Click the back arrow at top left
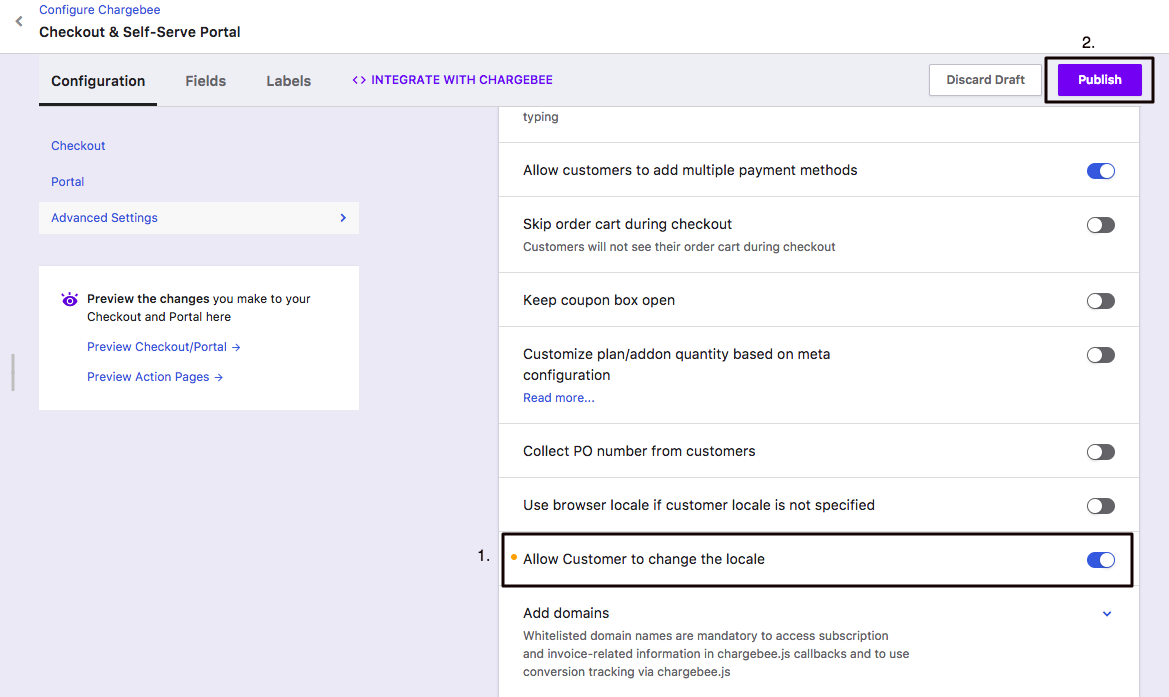1169x697 pixels. pyautogui.click(x=17, y=20)
